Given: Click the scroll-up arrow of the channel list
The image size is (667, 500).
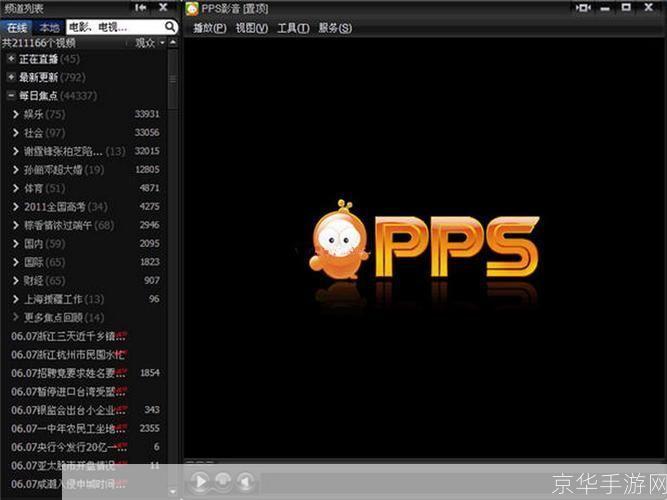Looking at the screenshot, I should [173, 43].
